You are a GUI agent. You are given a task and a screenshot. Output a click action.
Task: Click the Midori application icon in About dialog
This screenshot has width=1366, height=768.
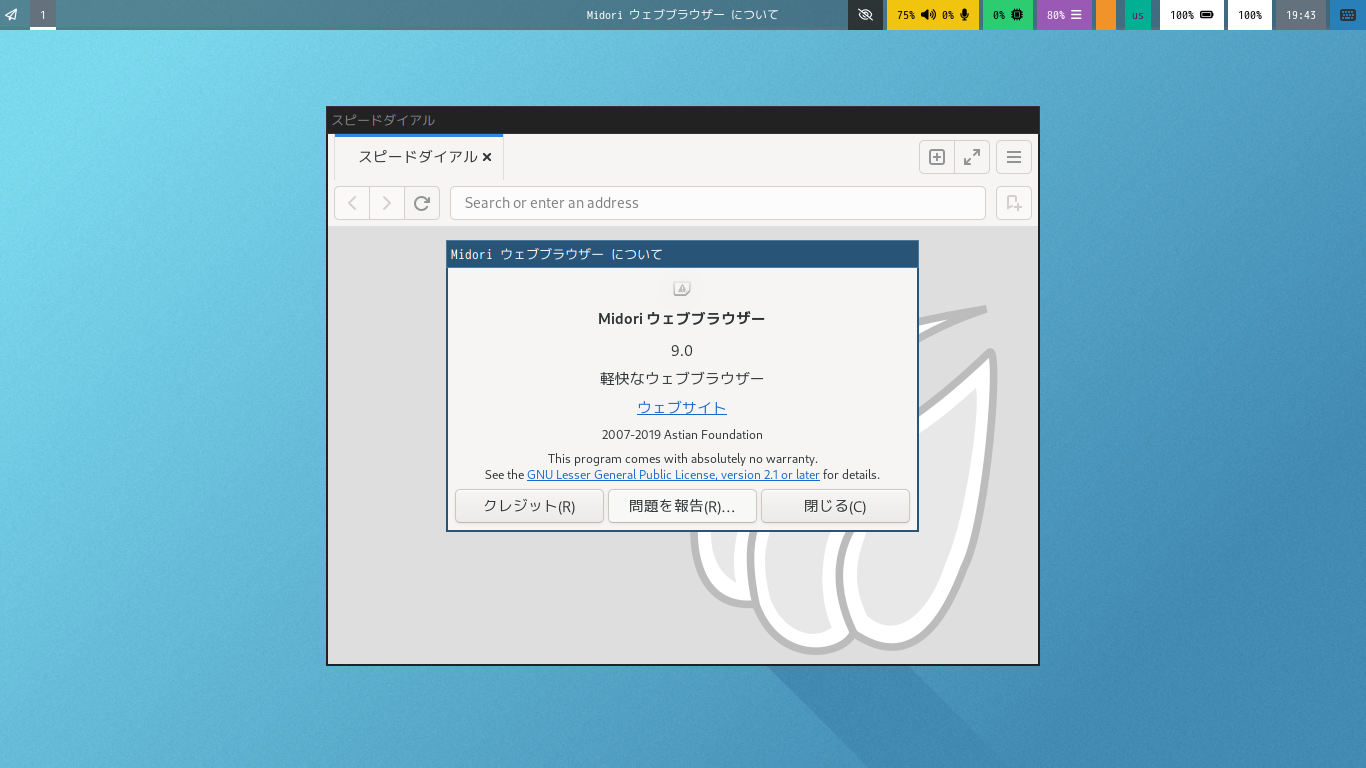coord(682,289)
